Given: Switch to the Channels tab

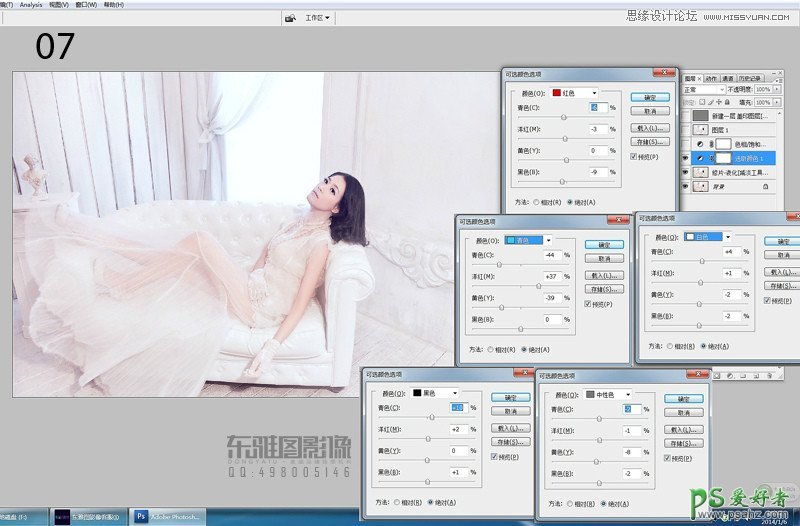Looking at the screenshot, I should pos(727,77).
